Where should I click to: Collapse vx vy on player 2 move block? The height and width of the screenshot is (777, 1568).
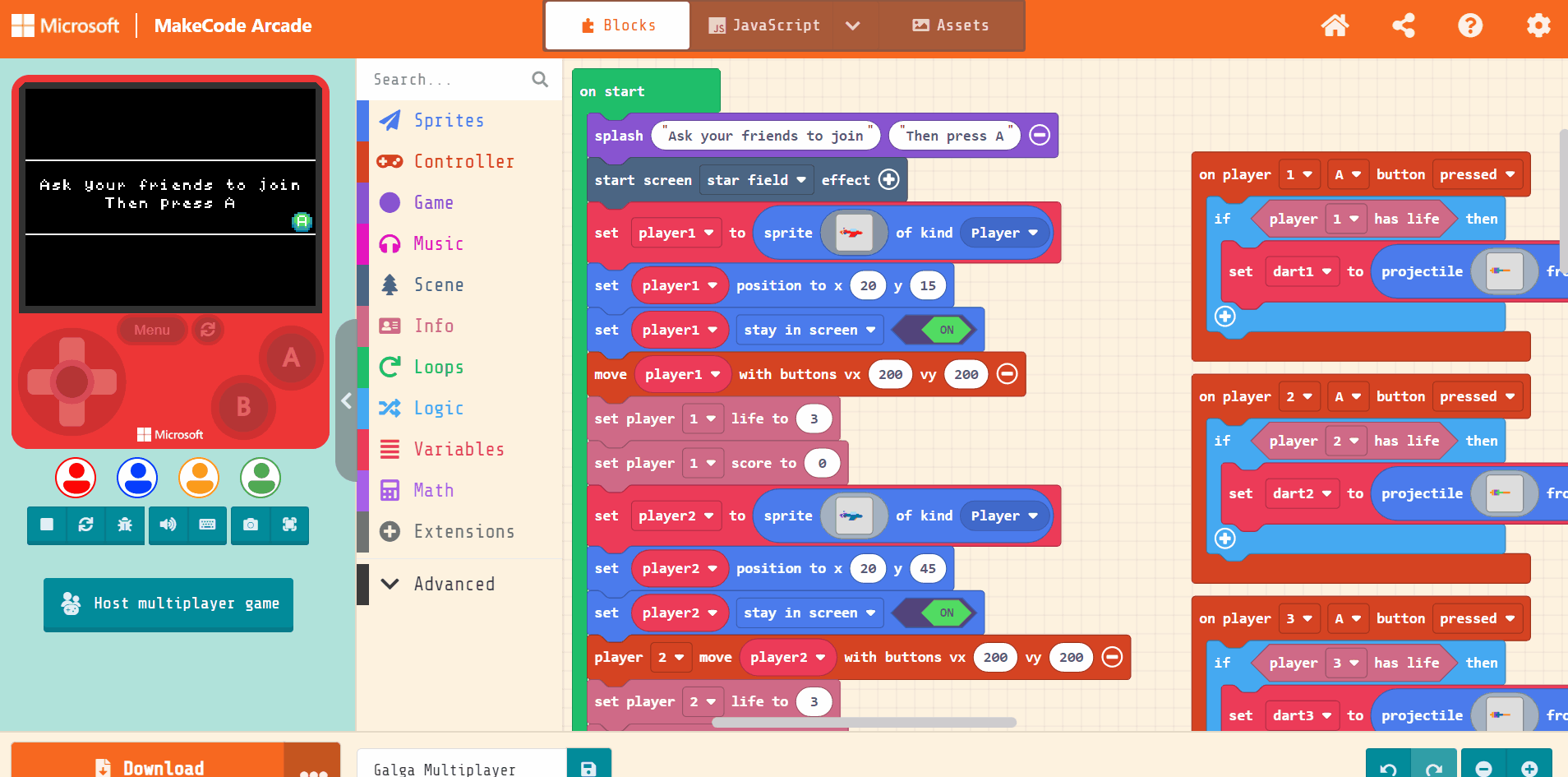pyautogui.click(x=1112, y=657)
